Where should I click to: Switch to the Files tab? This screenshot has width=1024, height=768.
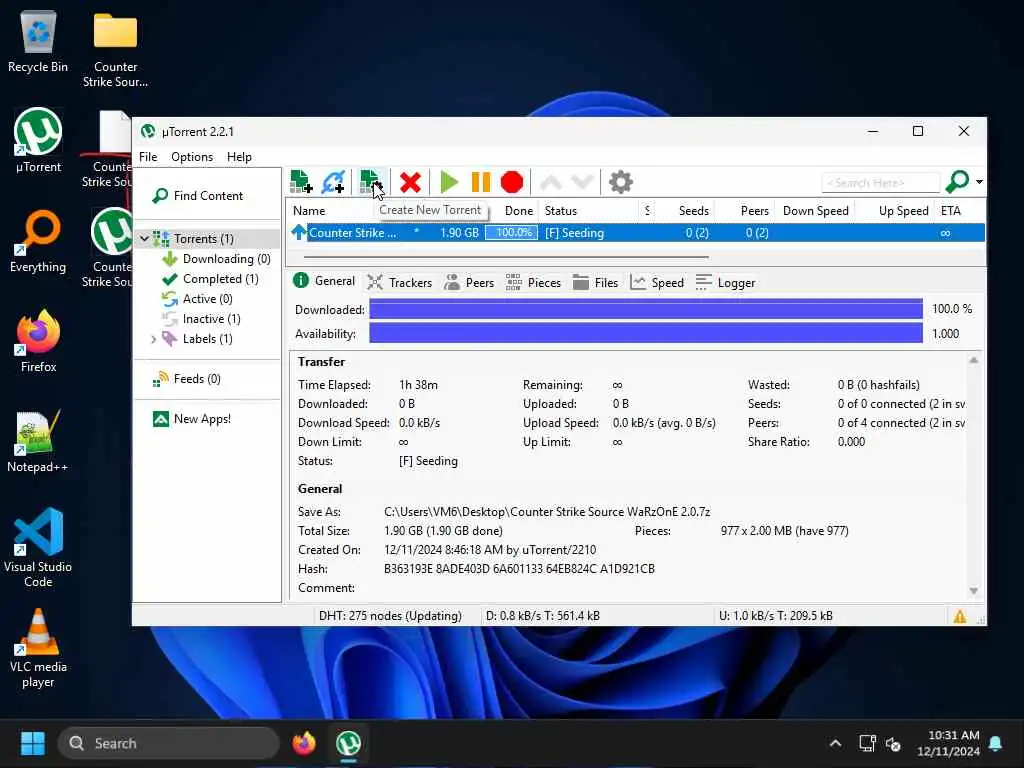tap(595, 283)
